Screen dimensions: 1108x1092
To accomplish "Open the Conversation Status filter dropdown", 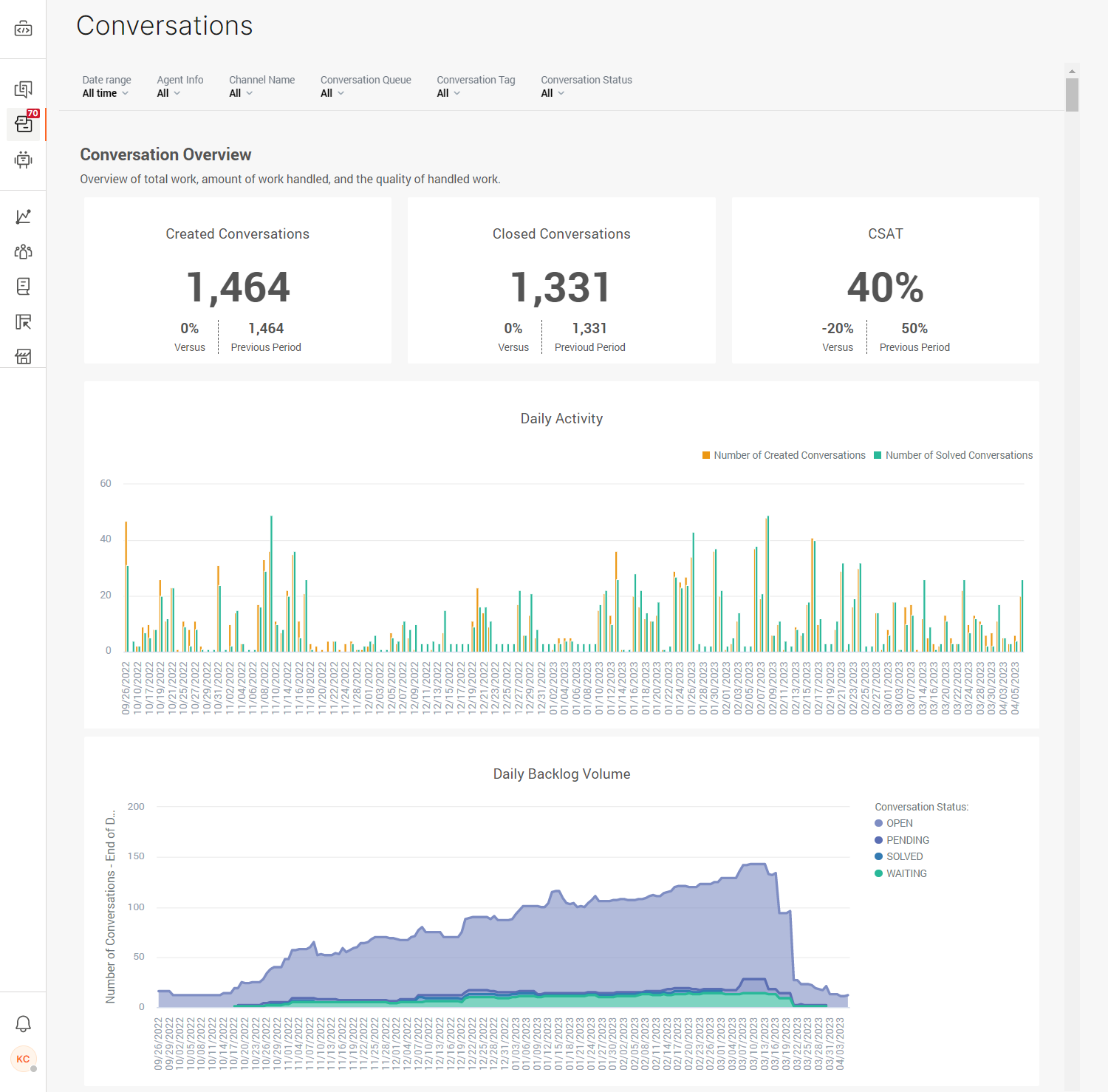I will [x=553, y=93].
